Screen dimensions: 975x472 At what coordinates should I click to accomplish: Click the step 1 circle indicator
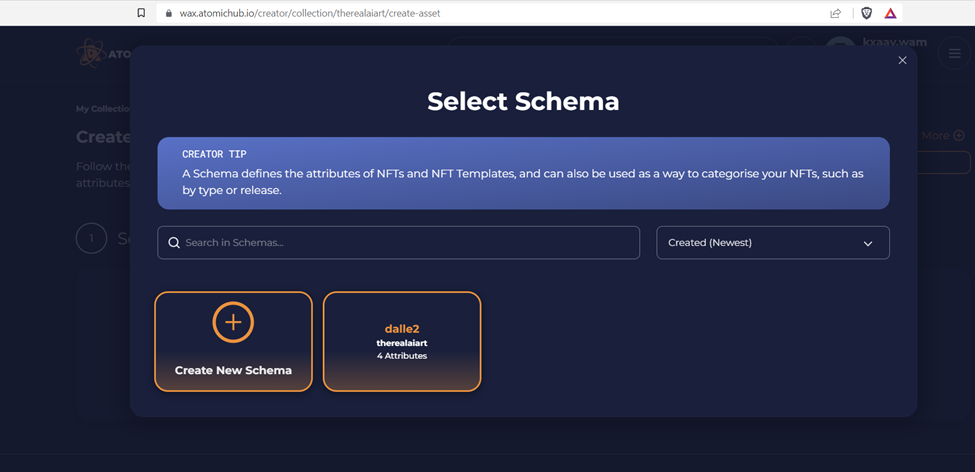[91, 238]
